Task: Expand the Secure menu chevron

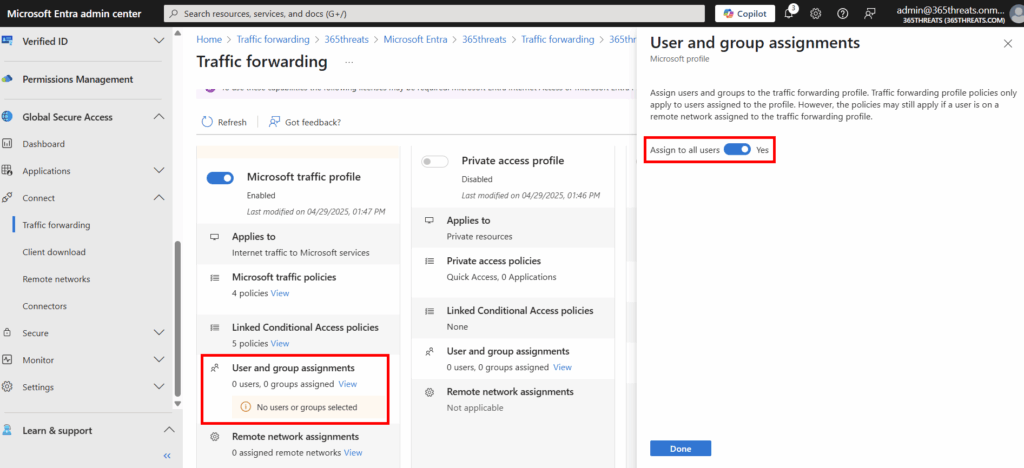Action: (x=159, y=332)
